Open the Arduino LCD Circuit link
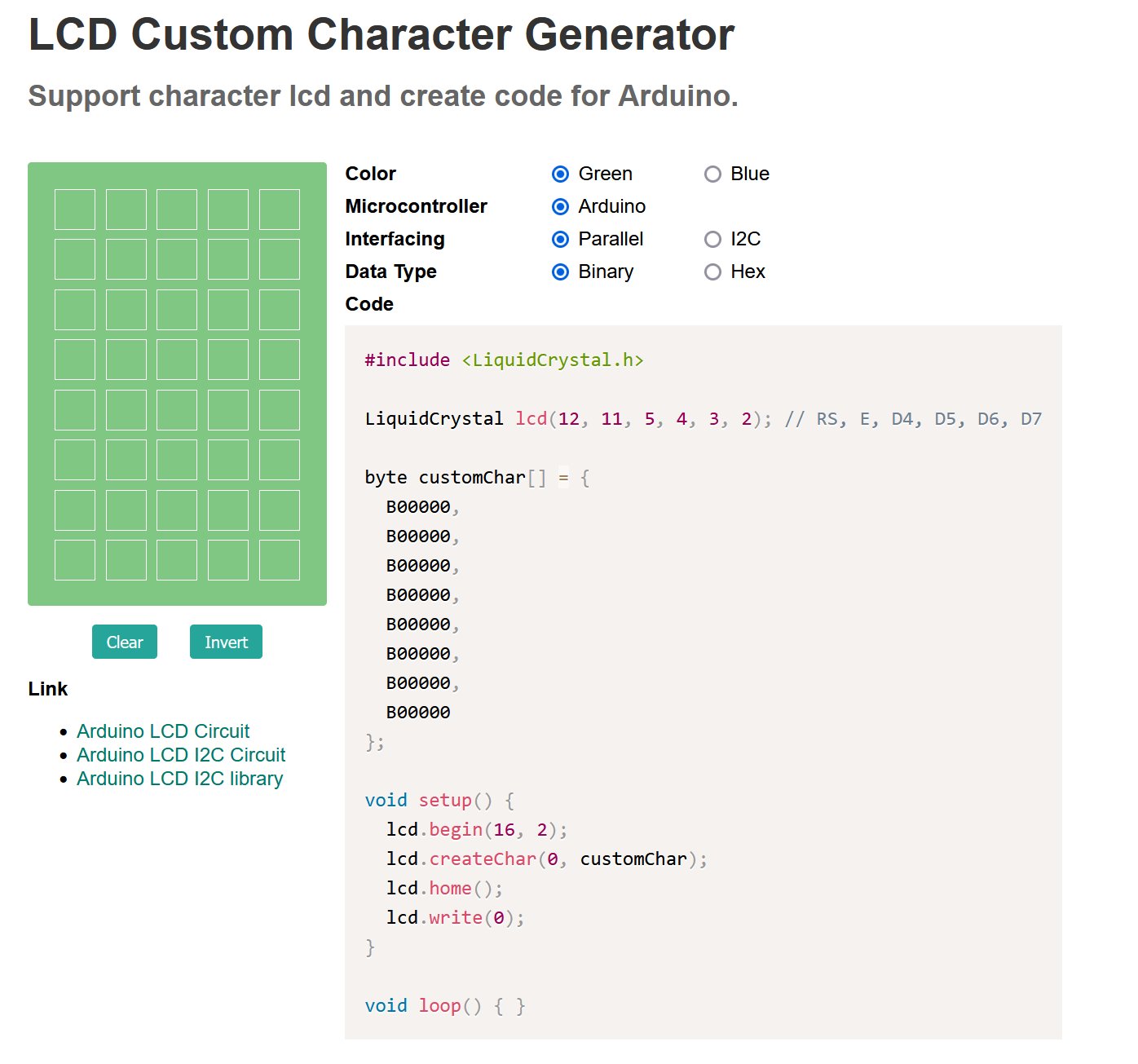This screenshot has height=1064, width=1138. 163,731
